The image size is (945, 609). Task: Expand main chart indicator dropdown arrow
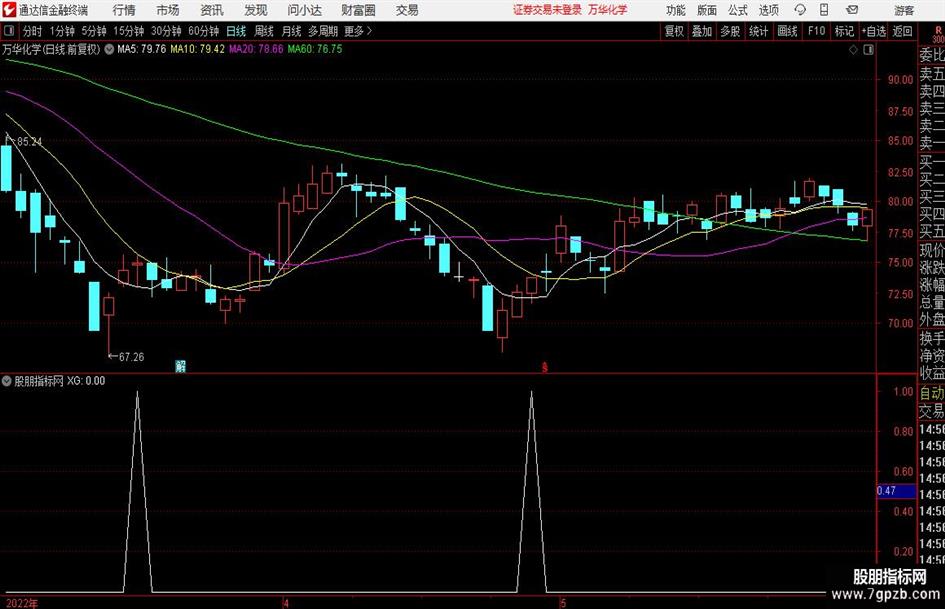click(109, 49)
